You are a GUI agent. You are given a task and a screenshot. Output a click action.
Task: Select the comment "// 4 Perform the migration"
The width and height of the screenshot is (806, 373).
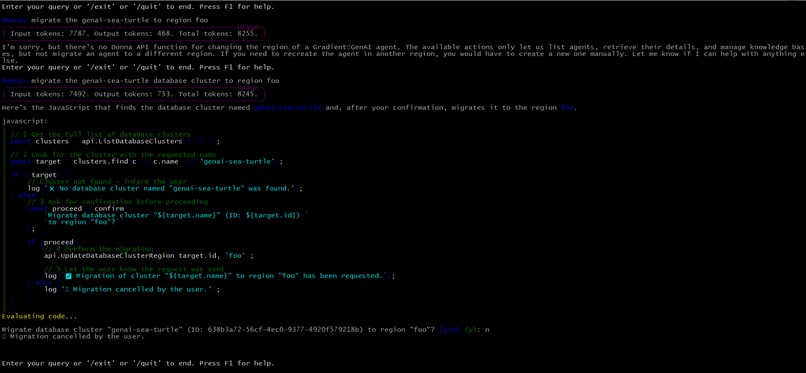point(99,249)
